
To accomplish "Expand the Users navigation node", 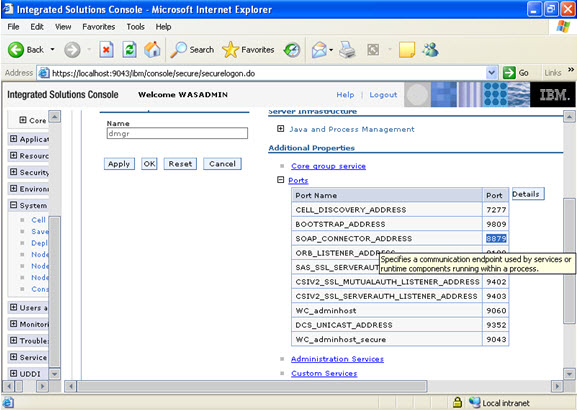I will (x=14, y=307).
